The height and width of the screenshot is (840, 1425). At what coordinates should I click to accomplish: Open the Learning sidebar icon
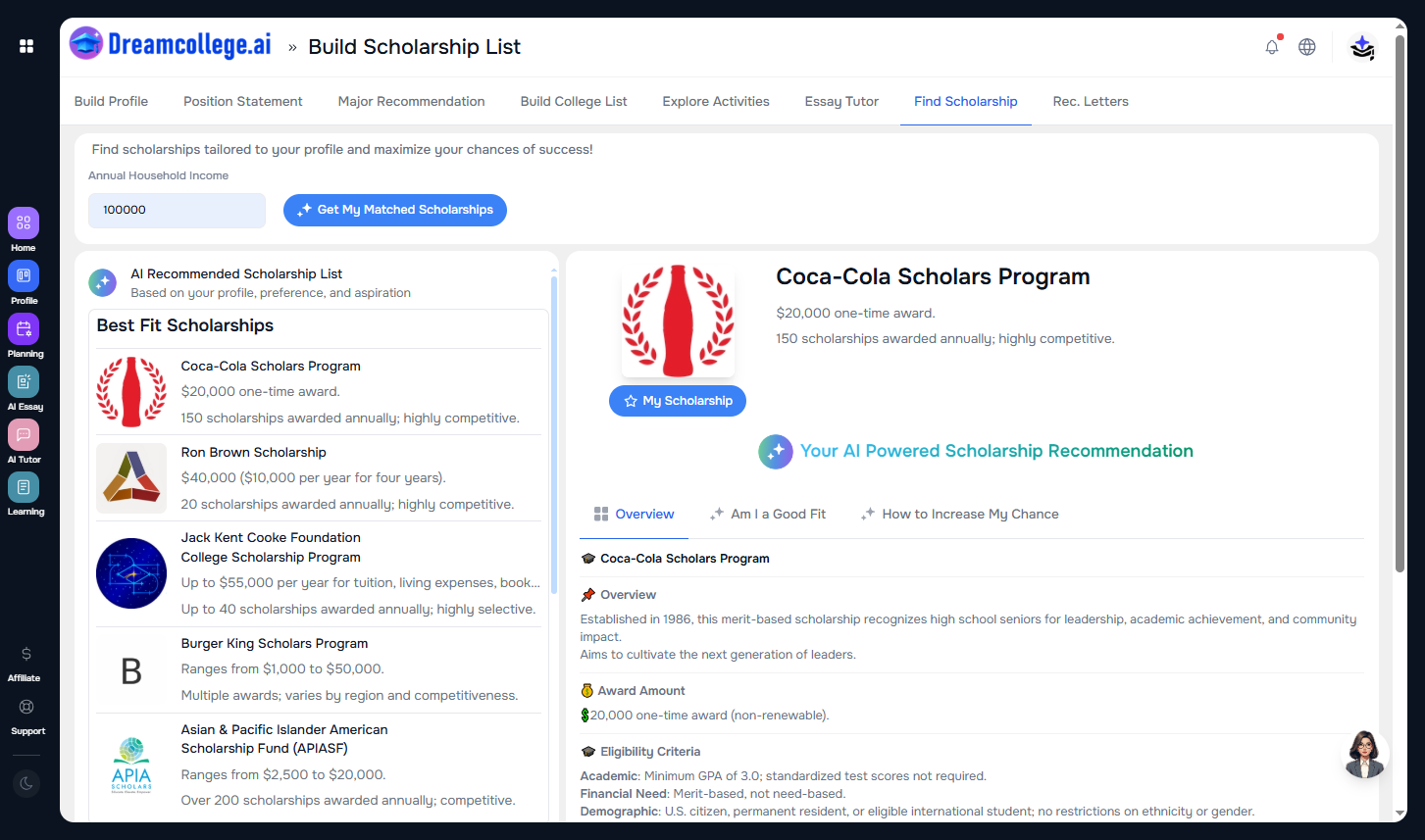pyautogui.click(x=24, y=487)
